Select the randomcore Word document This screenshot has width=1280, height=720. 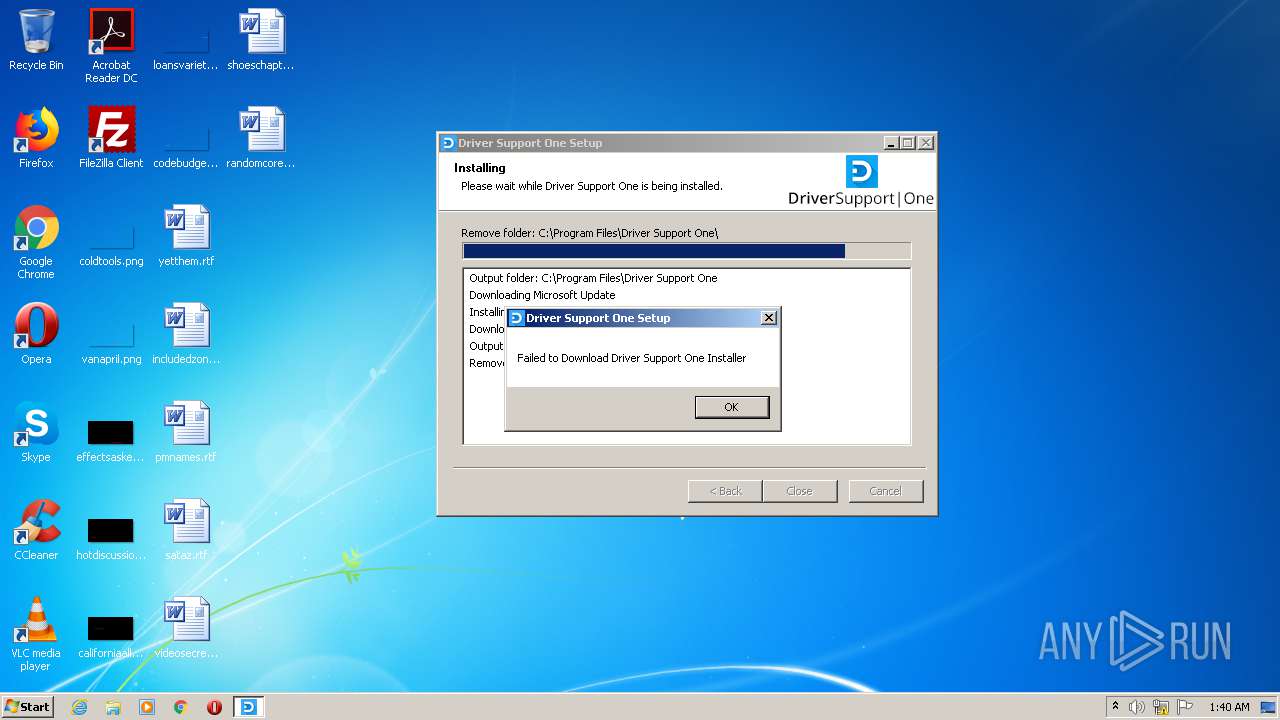coord(261,138)
